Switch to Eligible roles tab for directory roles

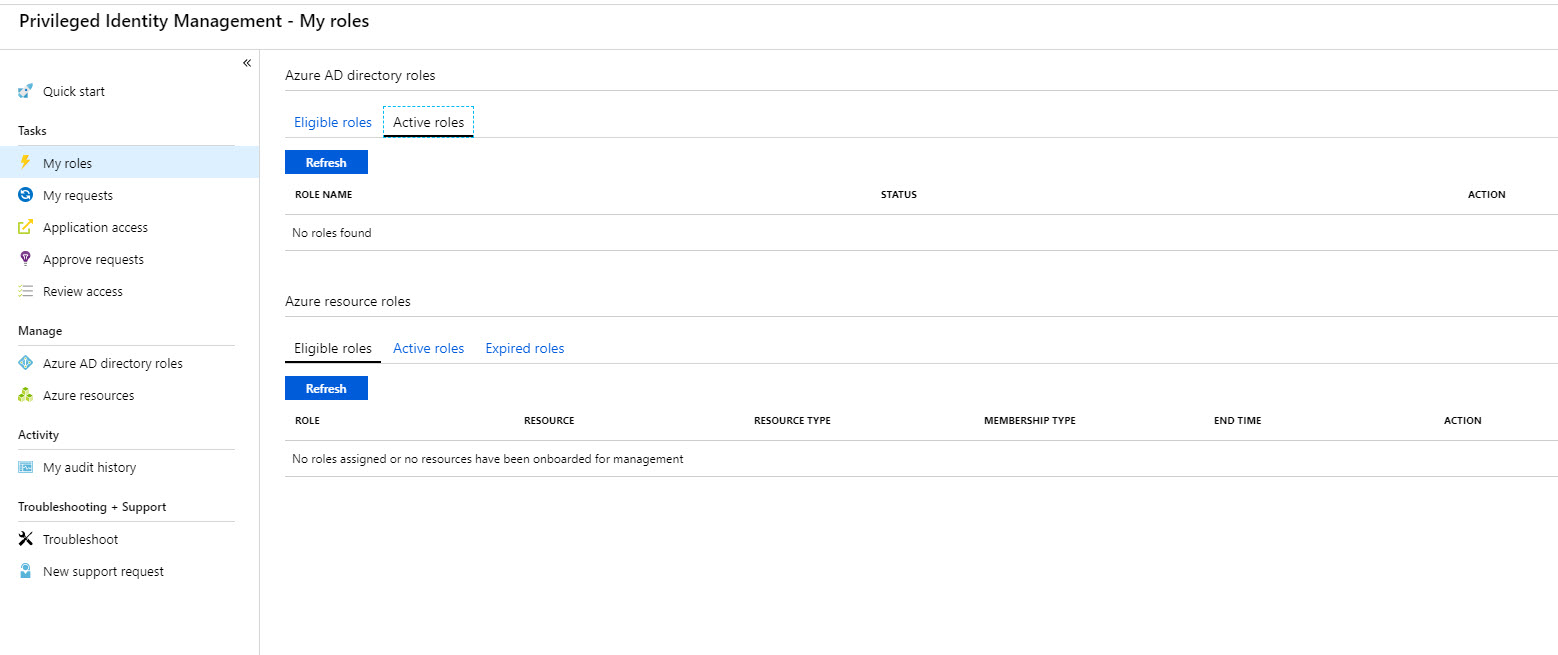point(332,122)
